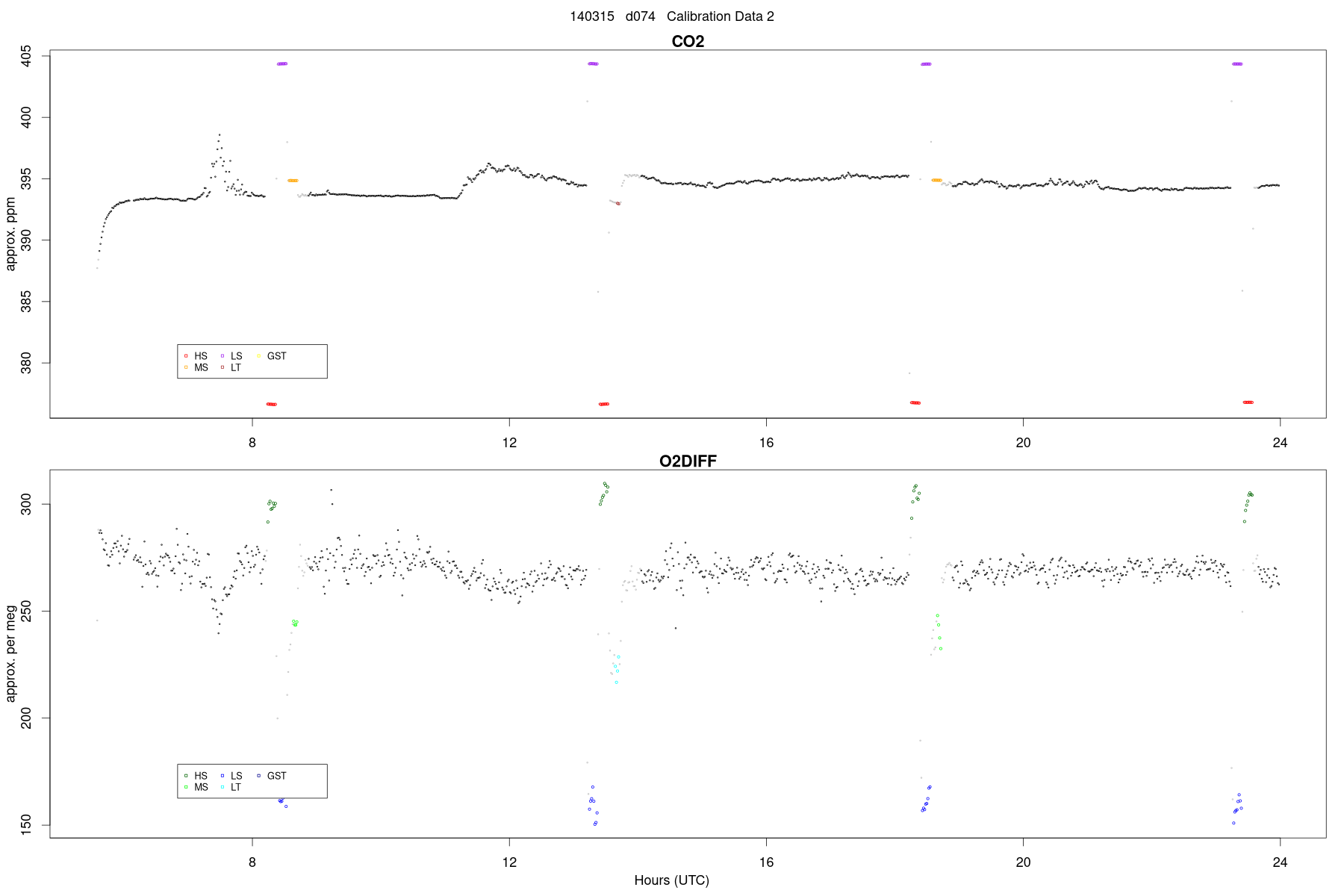This screenshot has height=896, width=1344.
Task: Click the LT legend entry in O2DIFF plot
Action: pos(231,788)
